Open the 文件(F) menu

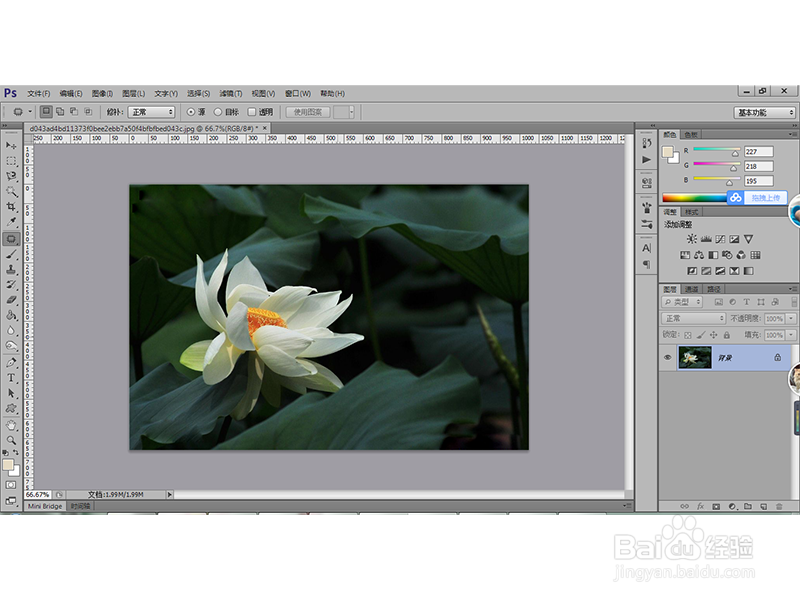39,93
